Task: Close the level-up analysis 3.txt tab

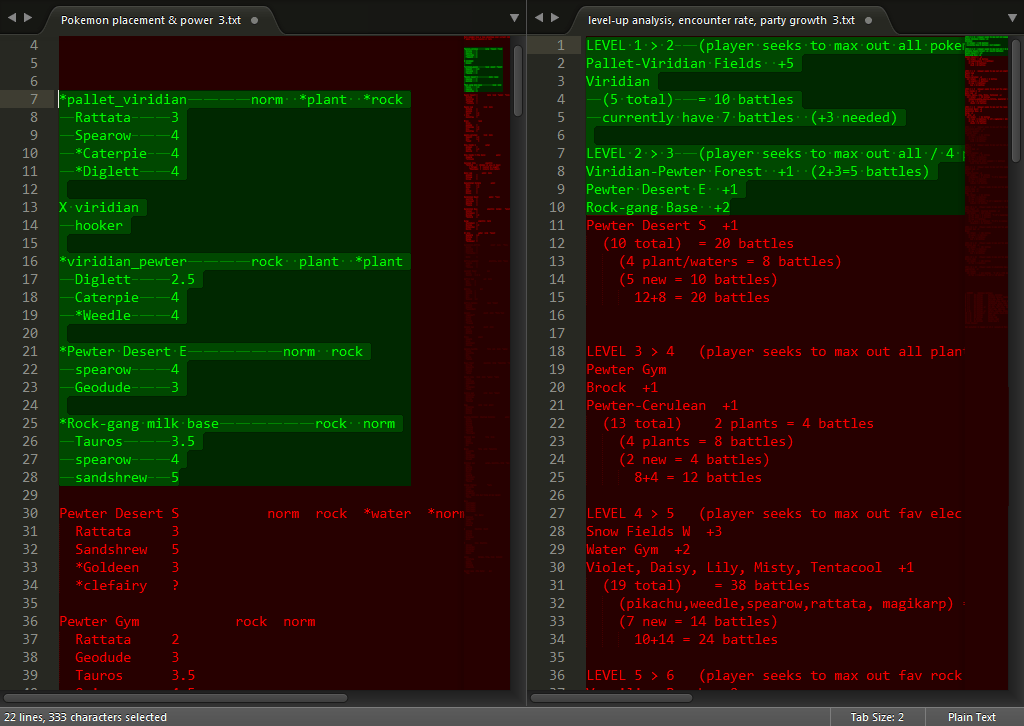Action: [869, 20]
